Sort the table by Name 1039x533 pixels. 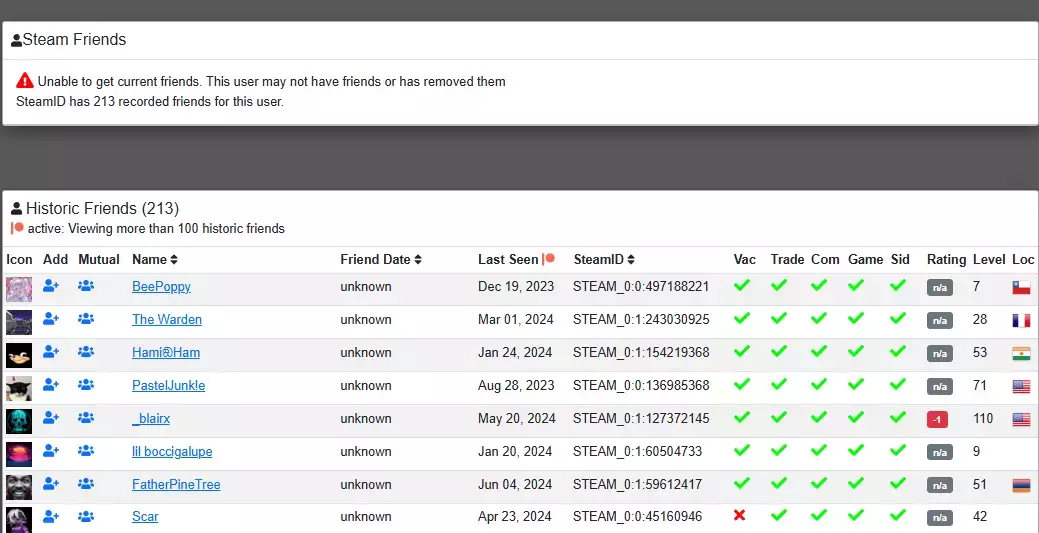click(154, 259)
